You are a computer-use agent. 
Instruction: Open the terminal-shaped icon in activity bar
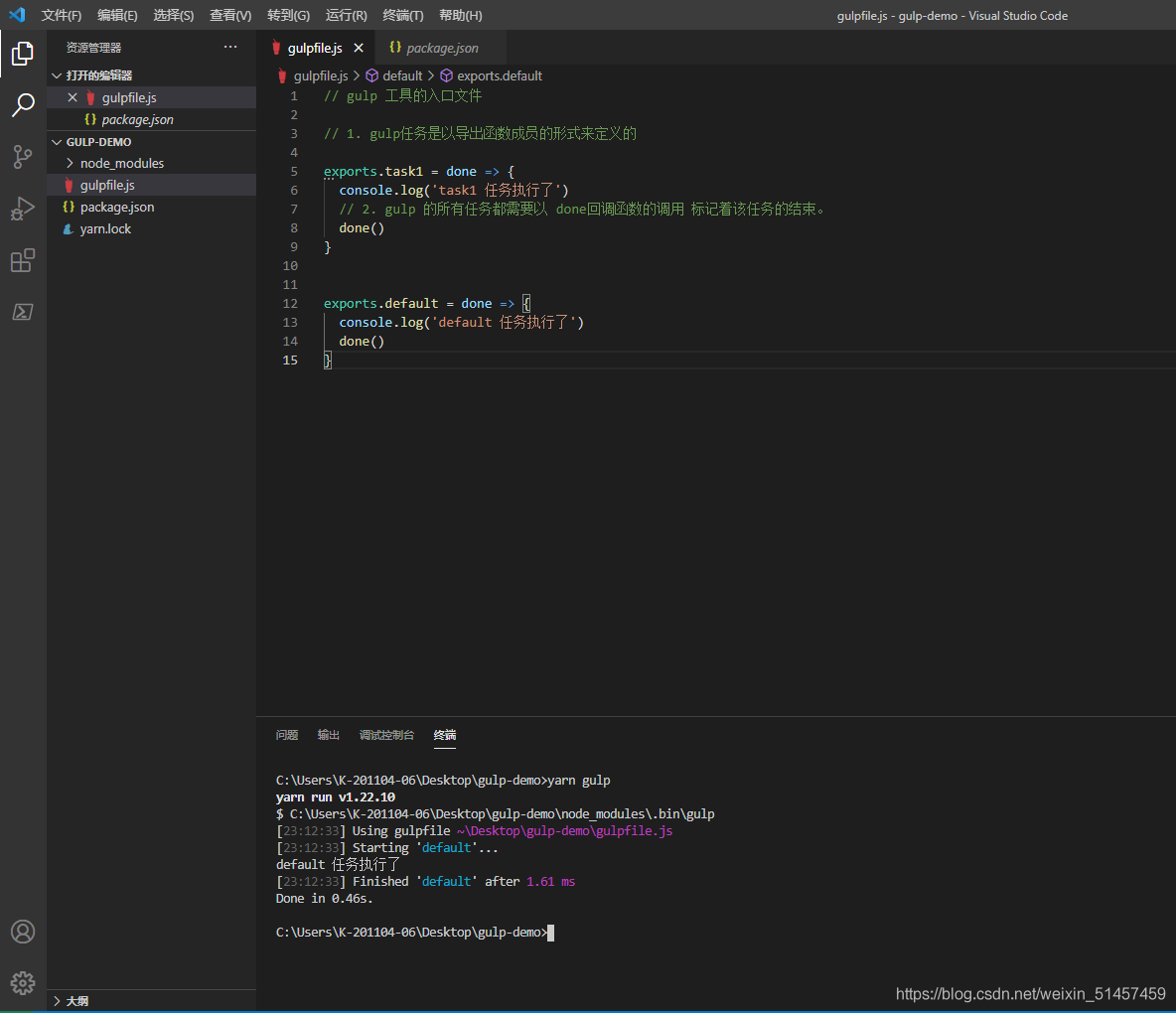(23, 312)
